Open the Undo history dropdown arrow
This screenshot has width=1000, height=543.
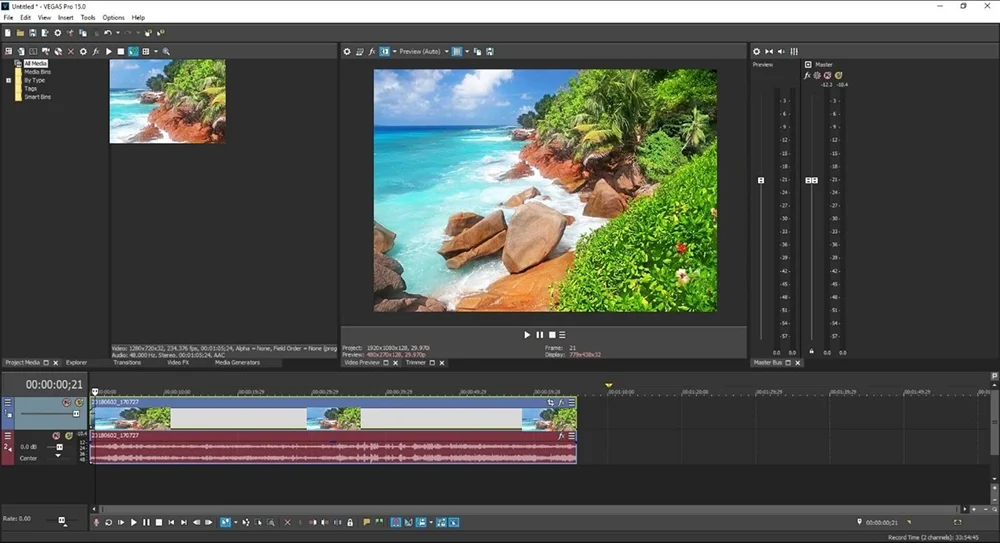(x=117, y=33)
